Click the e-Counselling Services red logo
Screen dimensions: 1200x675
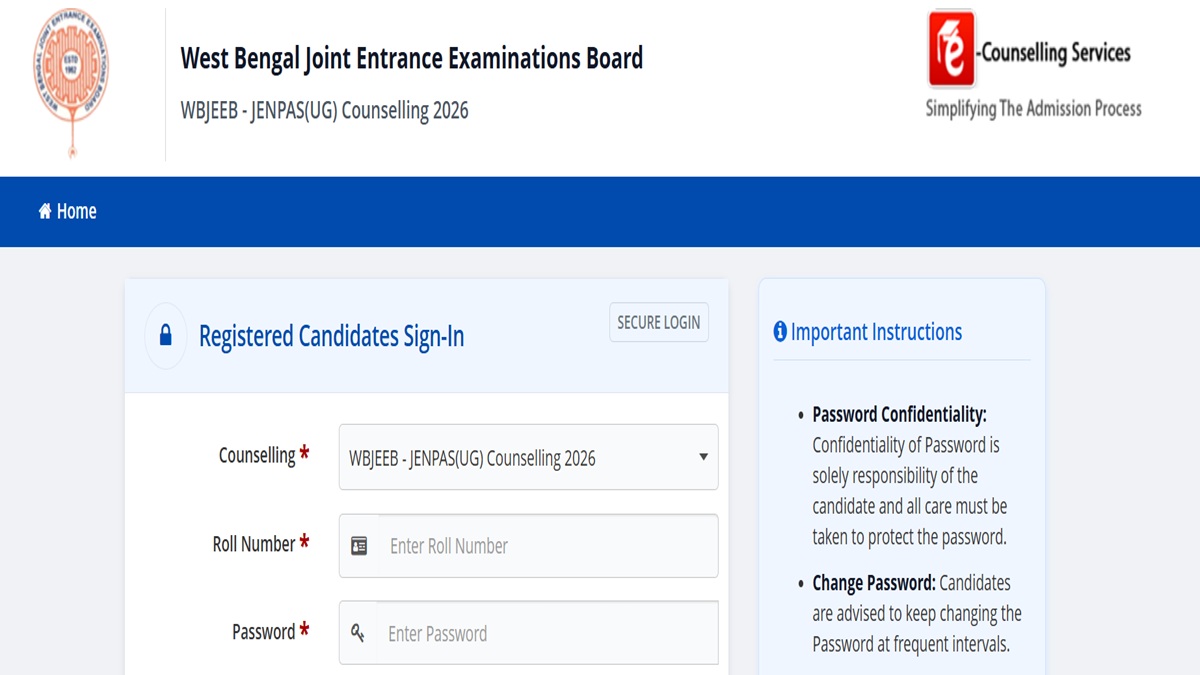[951, 49]
